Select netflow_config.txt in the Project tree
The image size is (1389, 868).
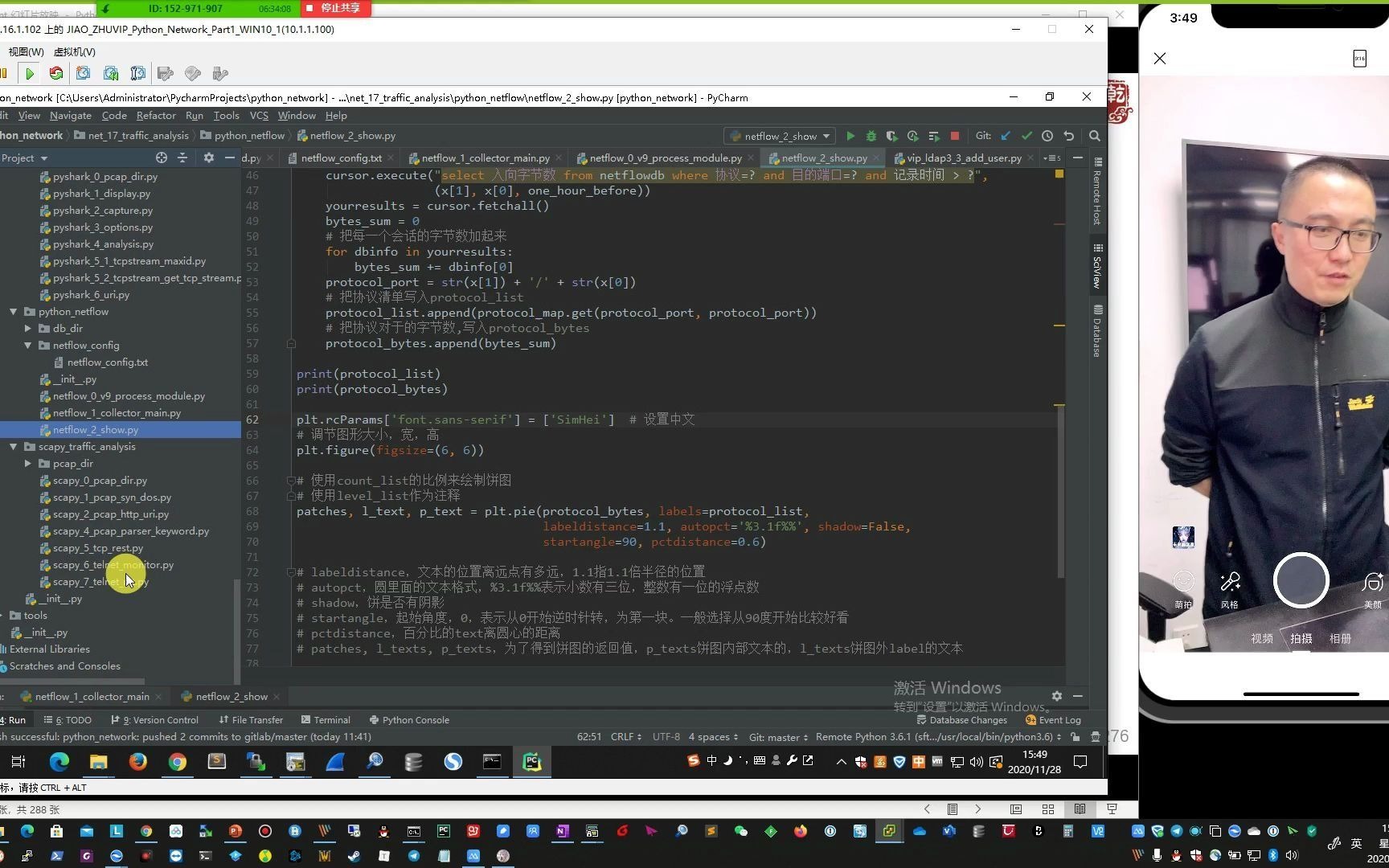point(106,362)
